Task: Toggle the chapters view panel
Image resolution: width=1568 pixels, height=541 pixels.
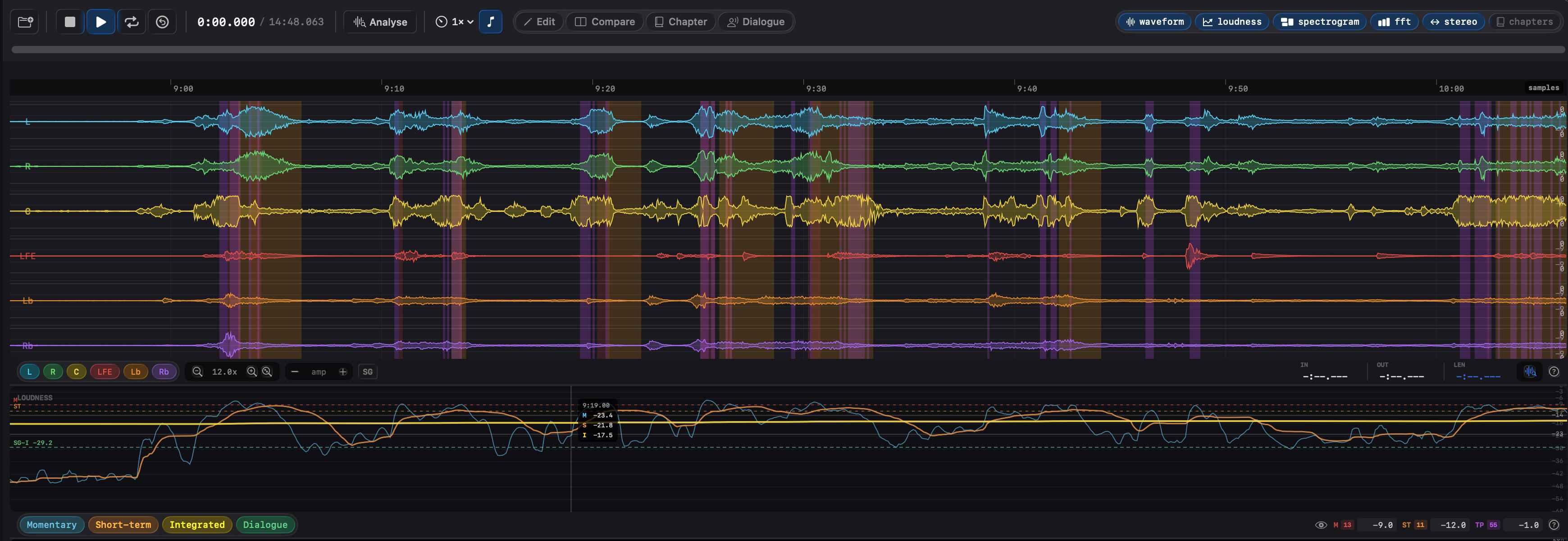Action: [1525, 22]
